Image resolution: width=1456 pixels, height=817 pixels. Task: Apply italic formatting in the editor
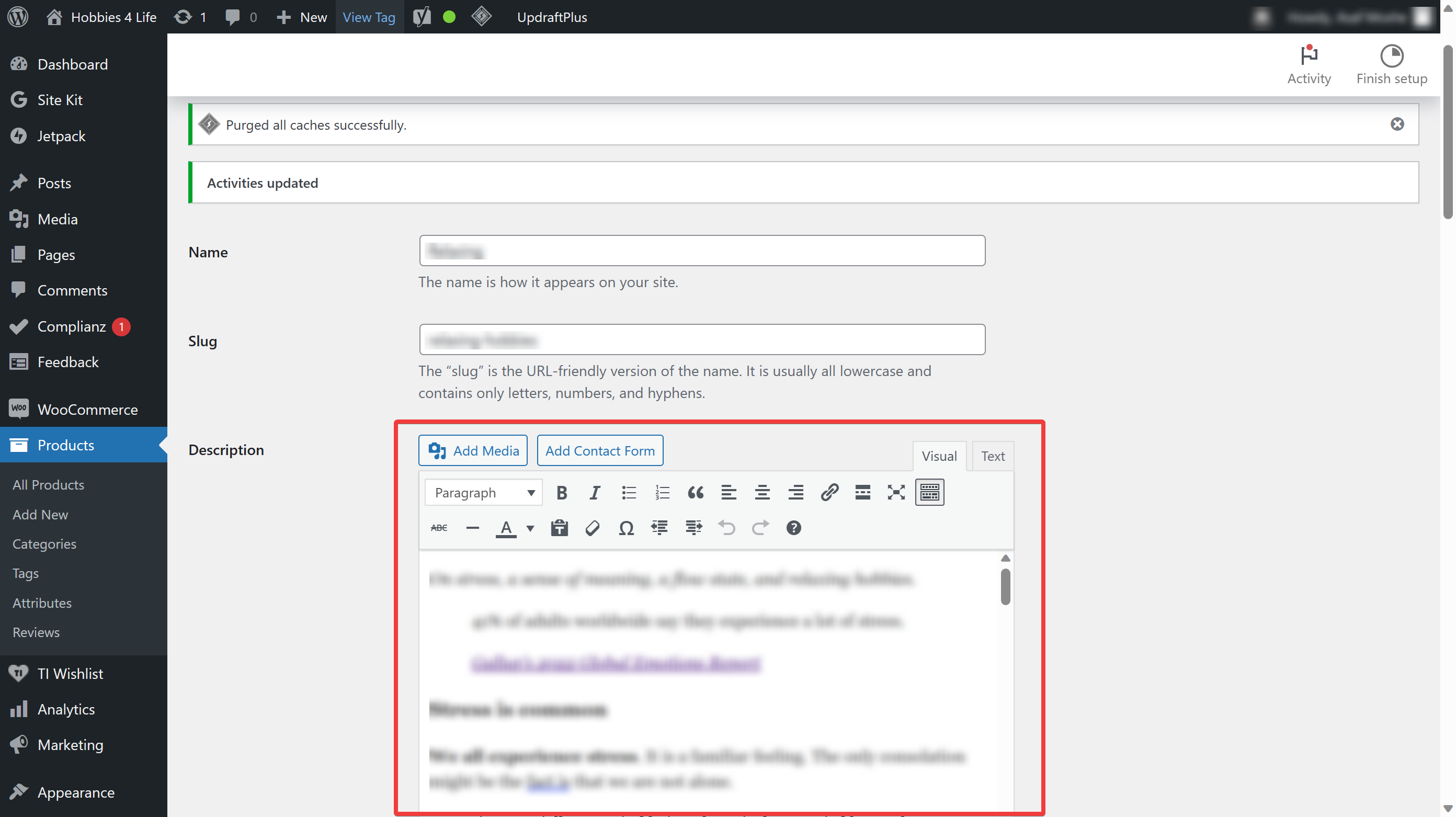click(594, 493)
